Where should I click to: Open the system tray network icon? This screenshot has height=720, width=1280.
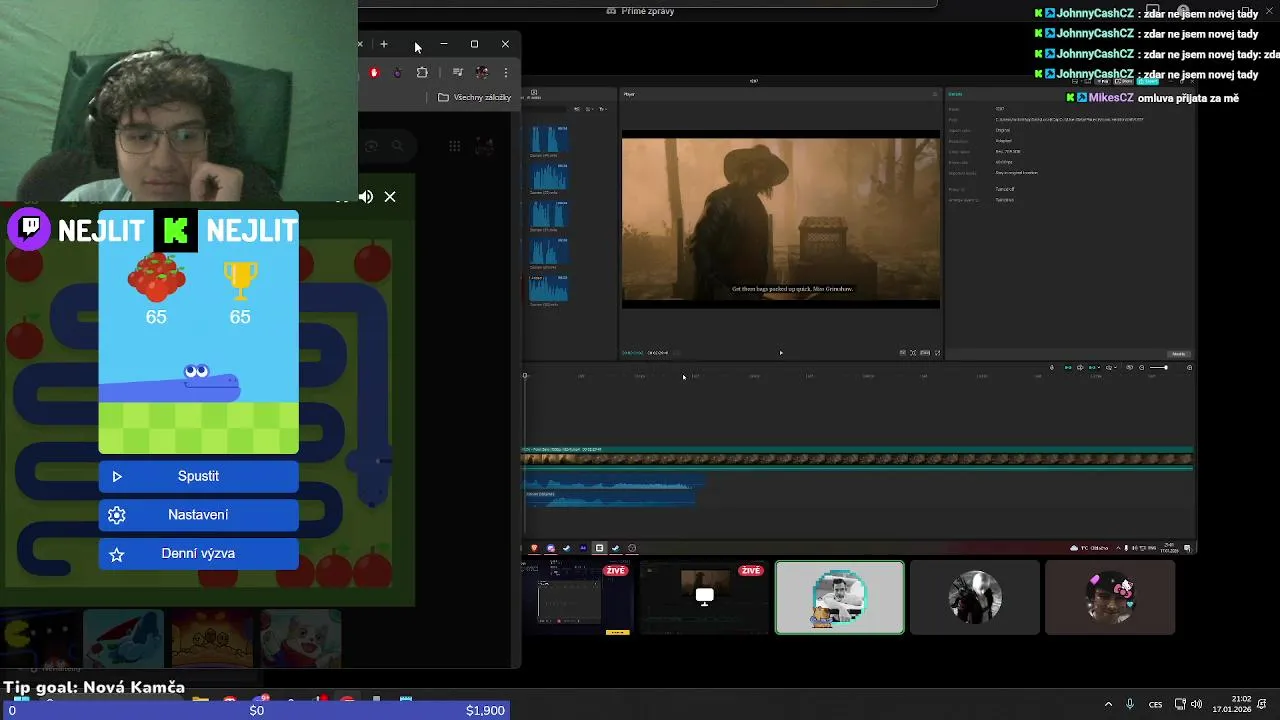1180,704
